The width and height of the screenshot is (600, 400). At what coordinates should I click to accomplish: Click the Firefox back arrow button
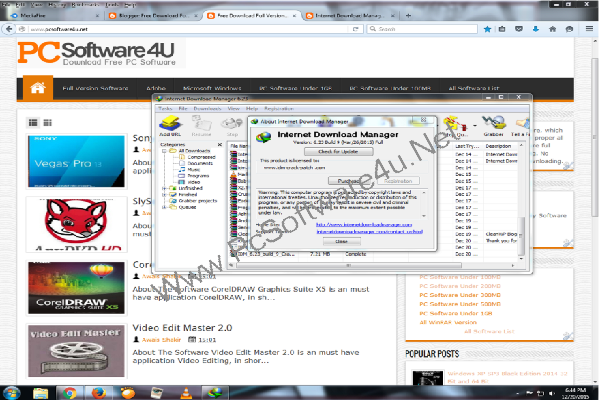(9, 29)
